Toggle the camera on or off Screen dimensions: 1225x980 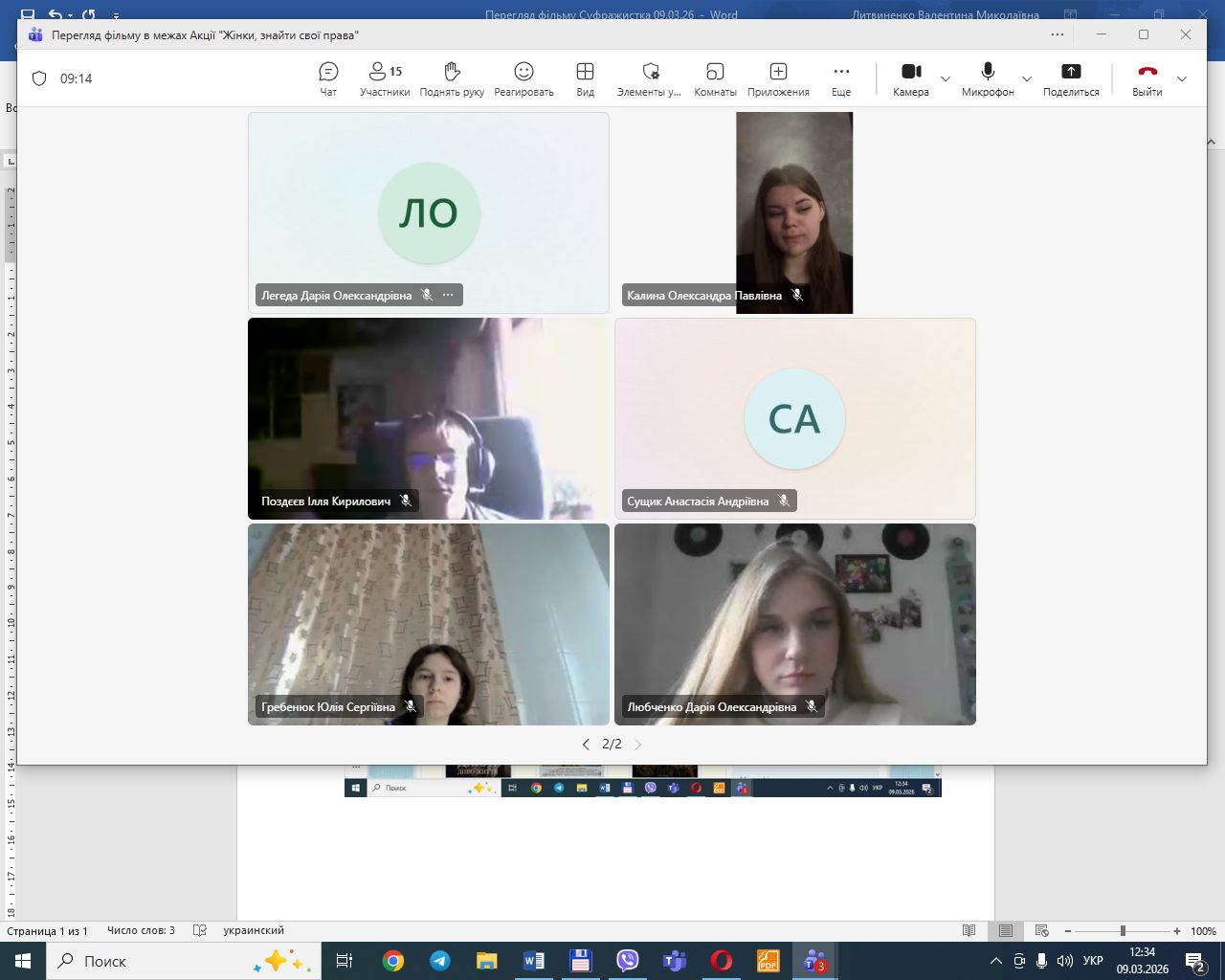coord(911,78)
